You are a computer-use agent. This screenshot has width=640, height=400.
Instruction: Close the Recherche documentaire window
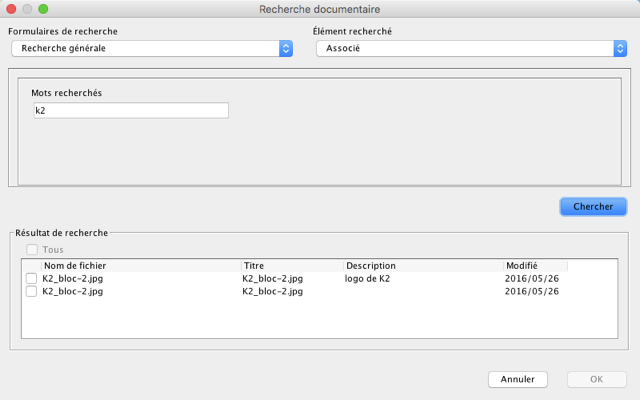click(x=12, y=8)
